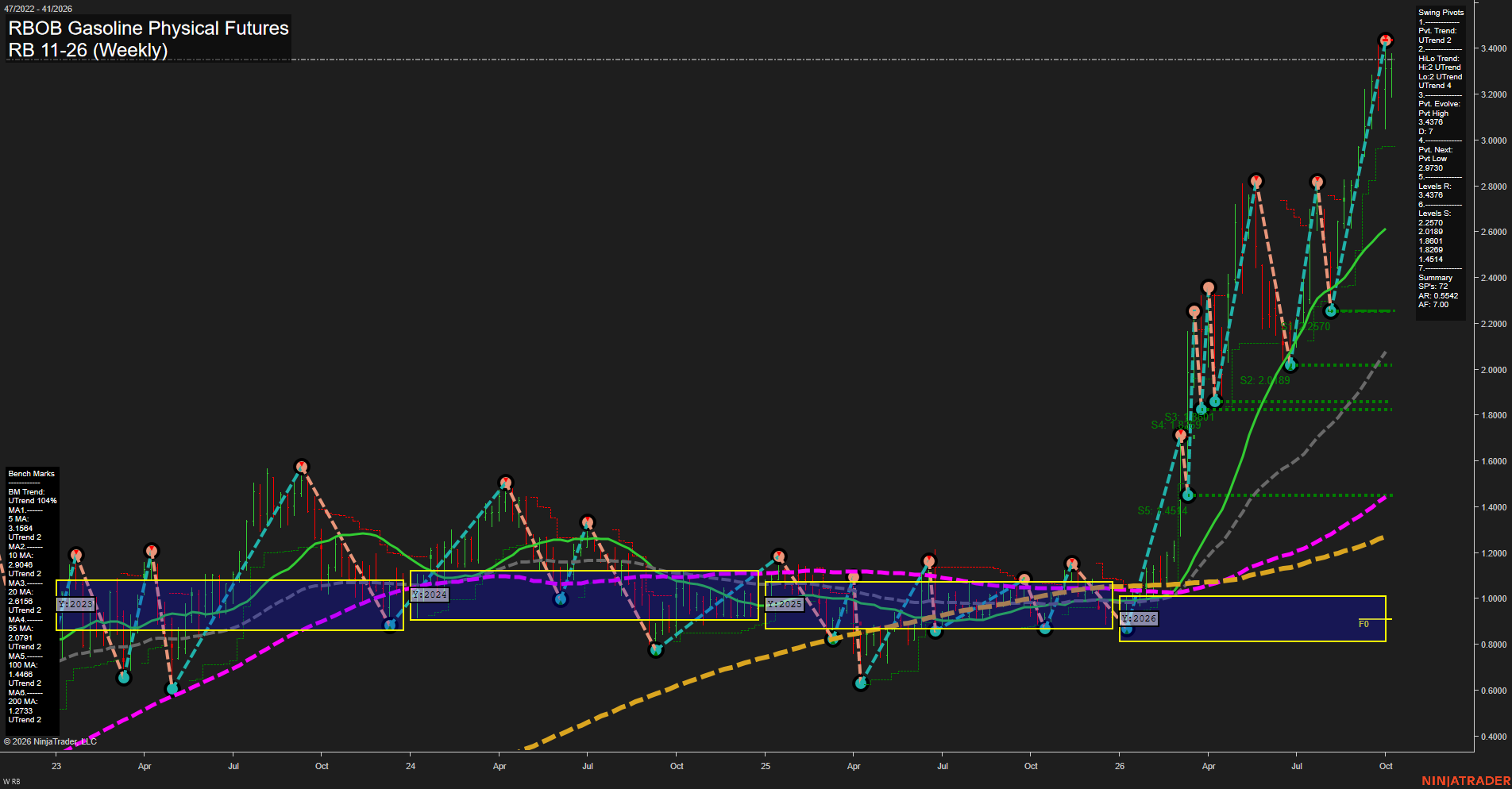Click the 47/2022 - 41/2026 date range text
The width and height of the screenshot is (1512, 789).
click(38, 9)
